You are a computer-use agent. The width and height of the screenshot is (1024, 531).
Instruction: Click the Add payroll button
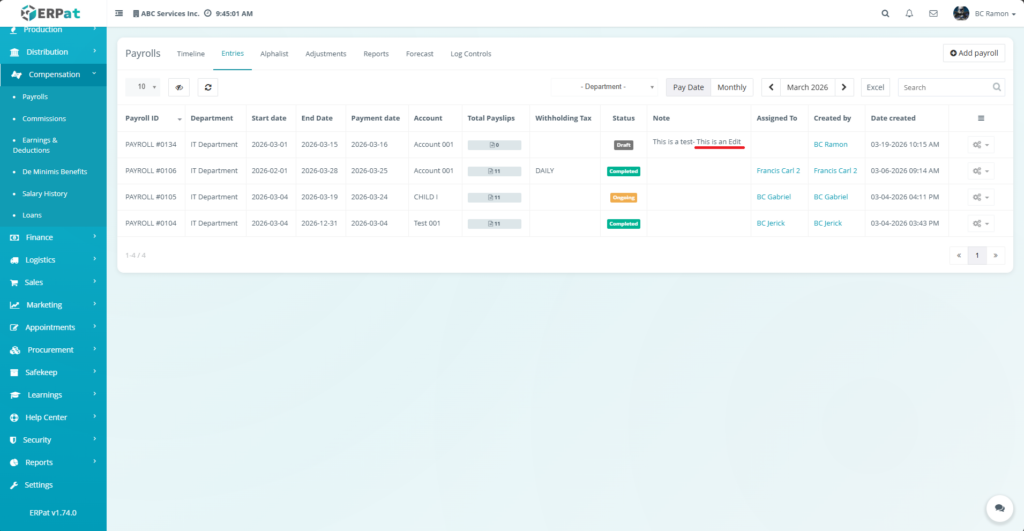[973, 53]
